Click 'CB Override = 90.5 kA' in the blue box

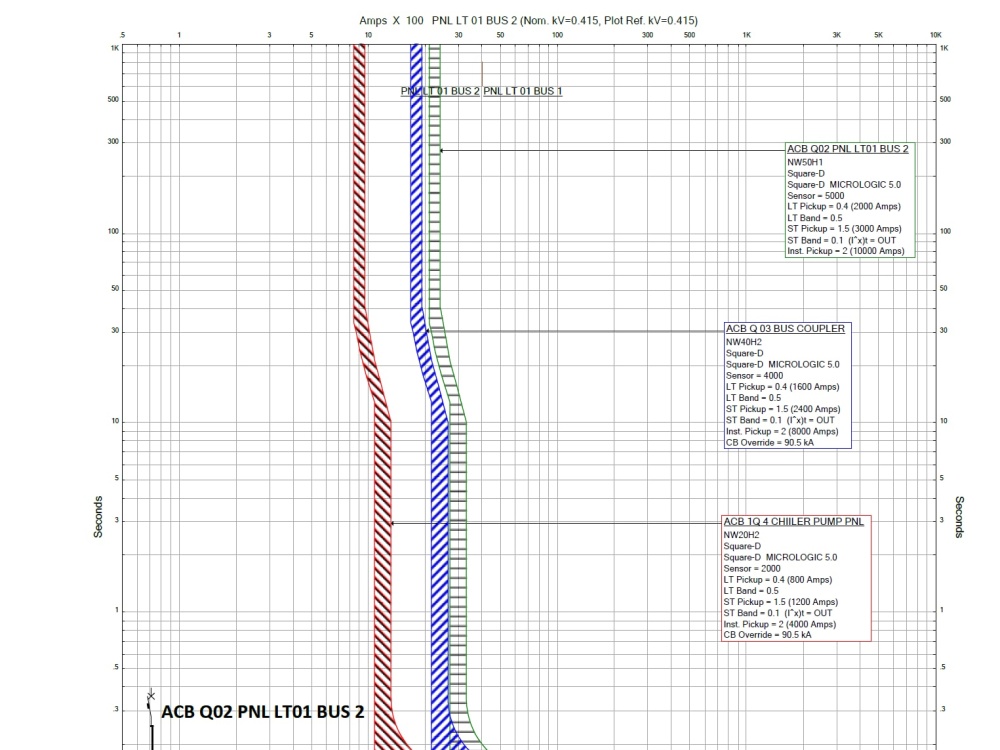(x=770, y=443)
